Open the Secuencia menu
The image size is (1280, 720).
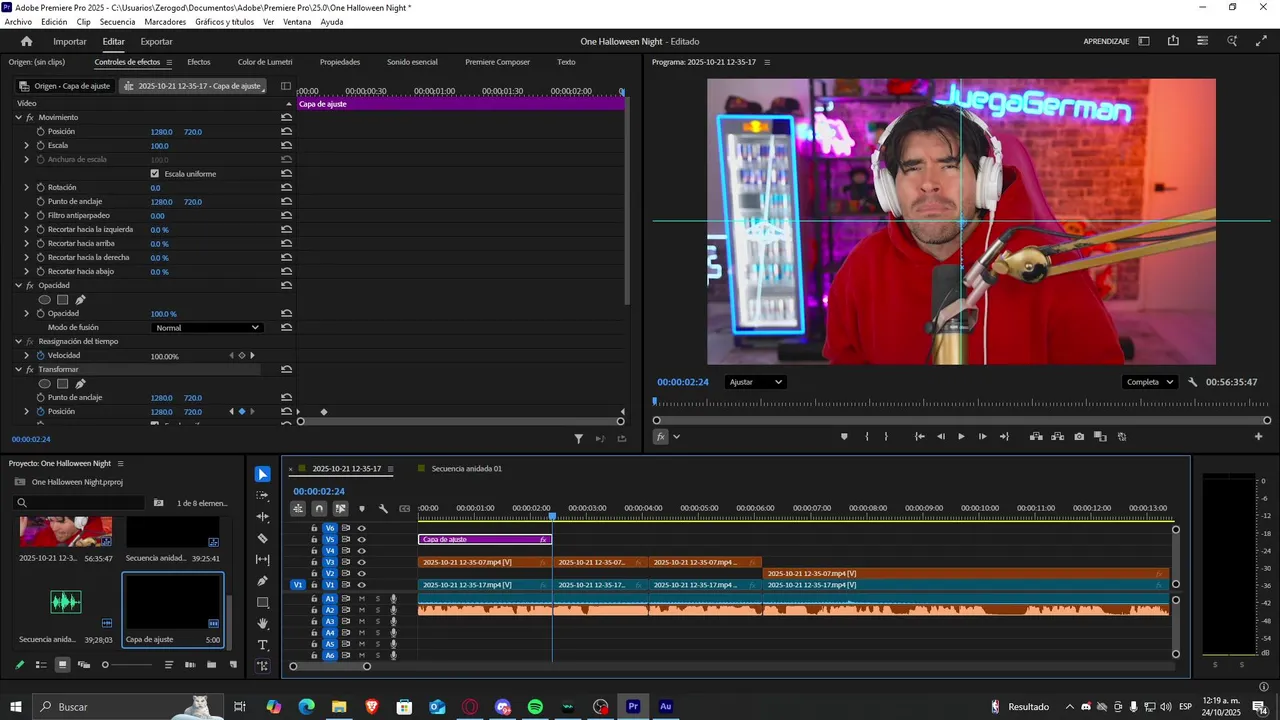click(x=117, y=21)
